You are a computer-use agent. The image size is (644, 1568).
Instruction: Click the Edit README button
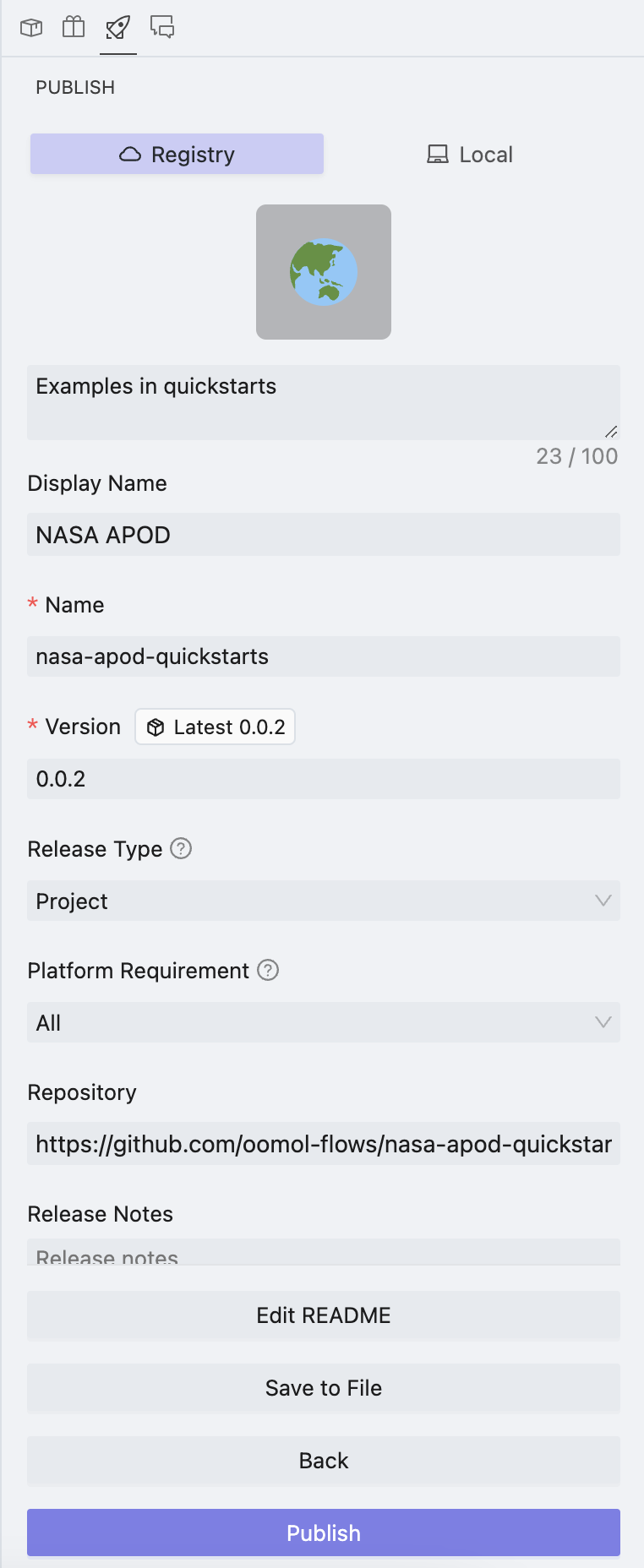click(x=324, y=1315)
